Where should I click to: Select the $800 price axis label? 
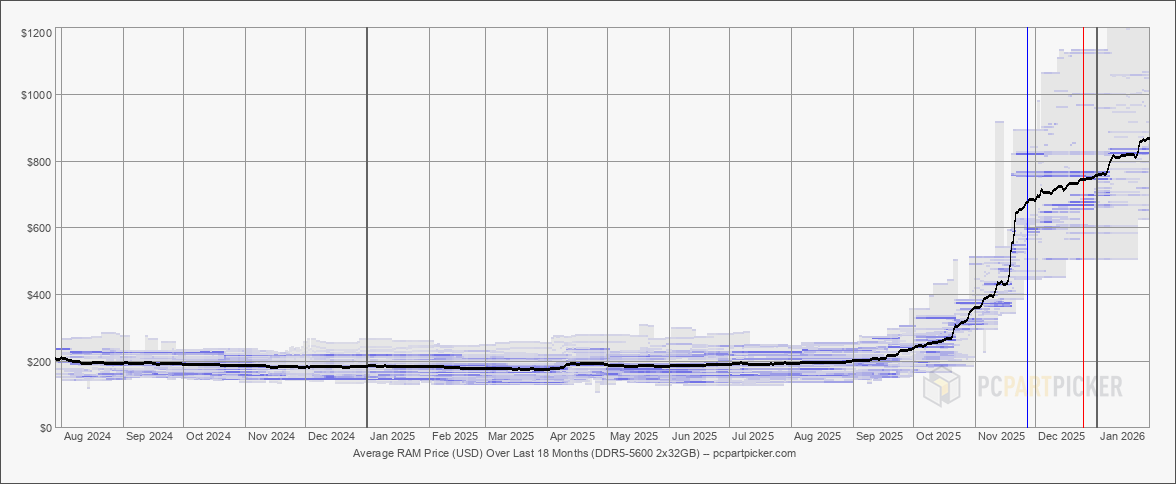click(x=40, y=162)
